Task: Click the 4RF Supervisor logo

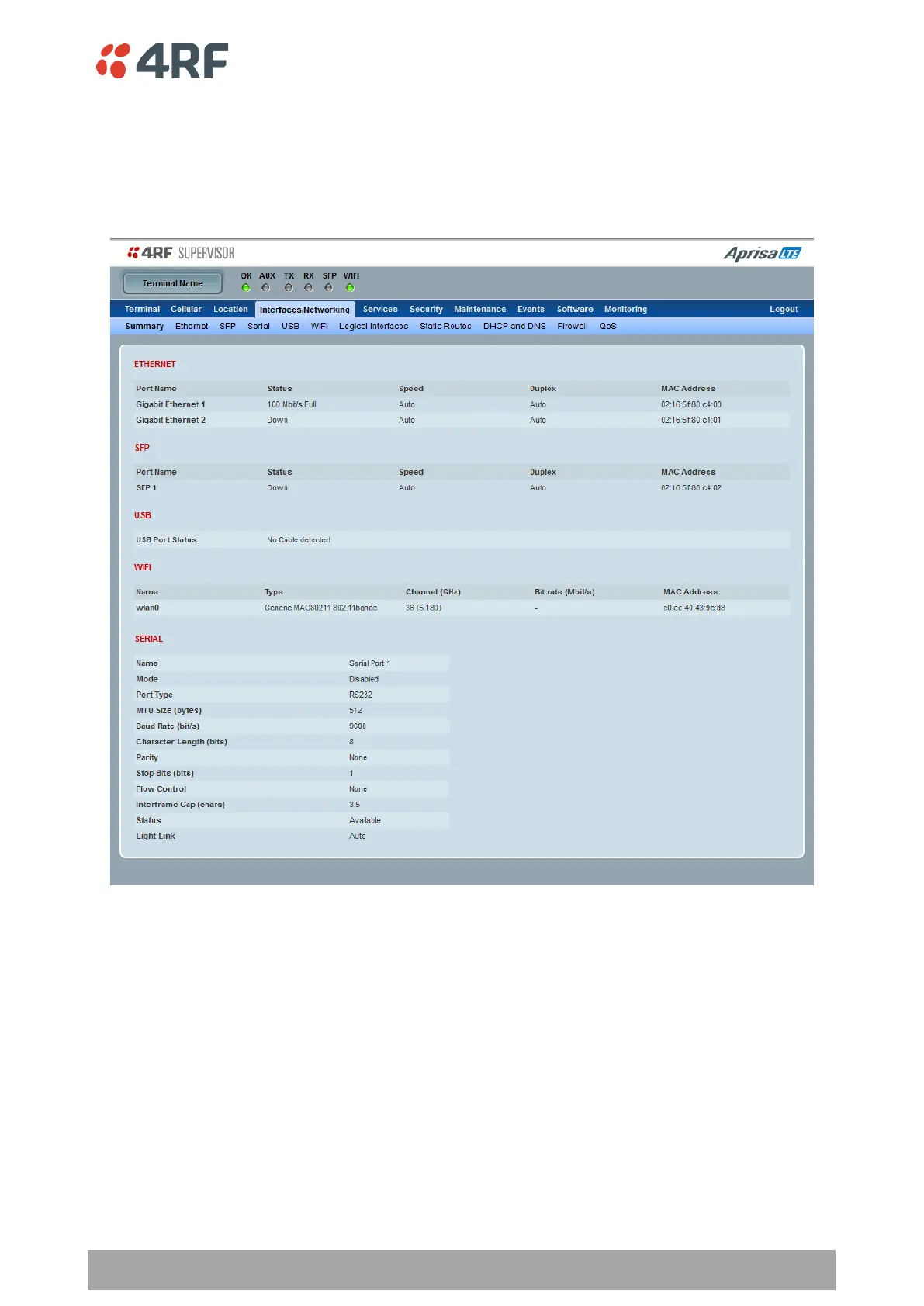Action: 181,253
